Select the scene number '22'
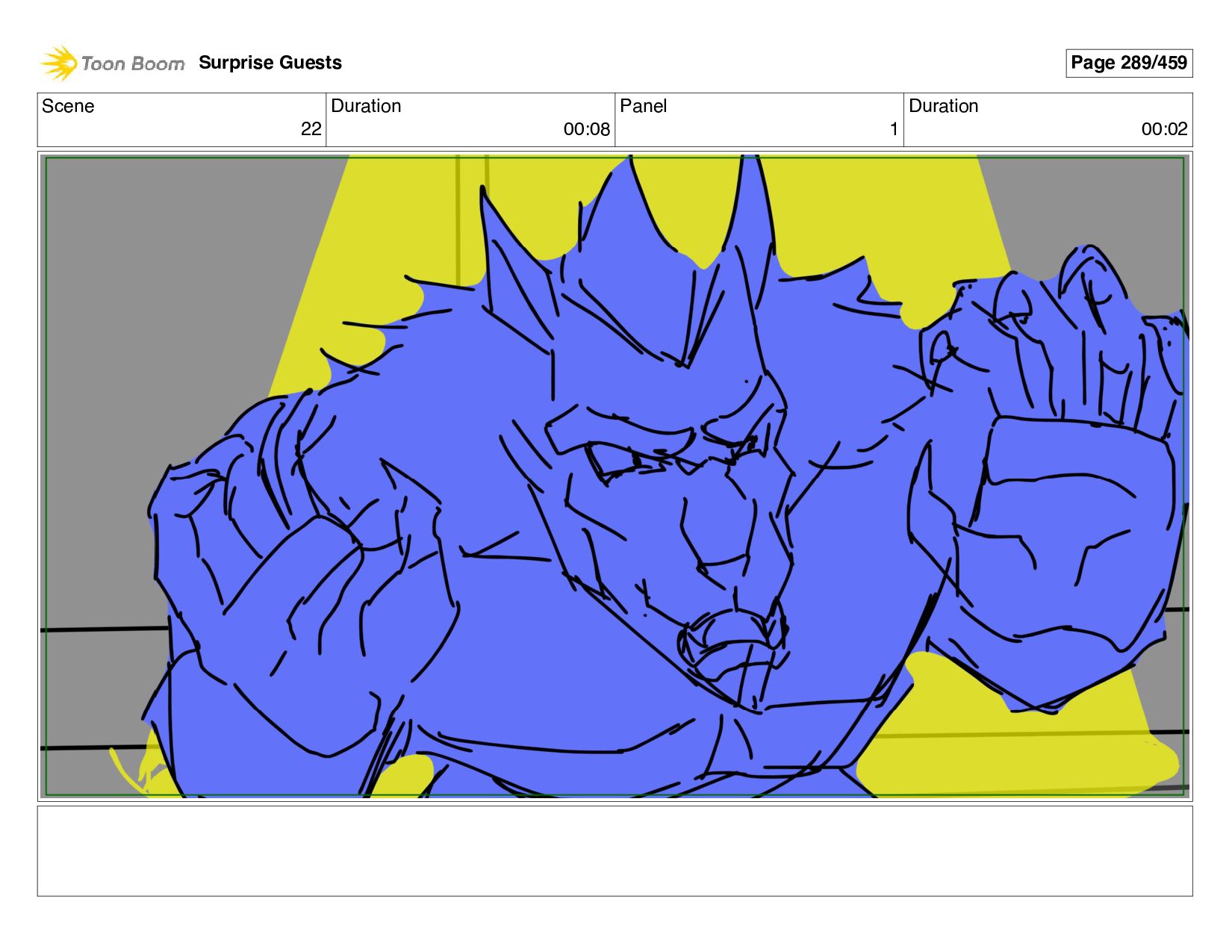 (x=311, y=129)
